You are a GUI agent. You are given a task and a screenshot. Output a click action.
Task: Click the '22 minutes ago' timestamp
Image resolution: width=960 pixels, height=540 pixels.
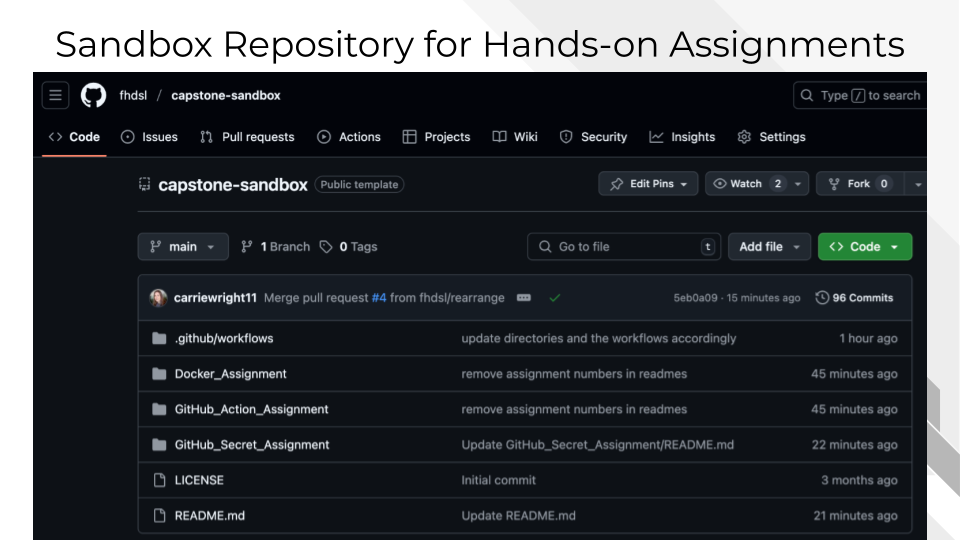click(855, 445)
